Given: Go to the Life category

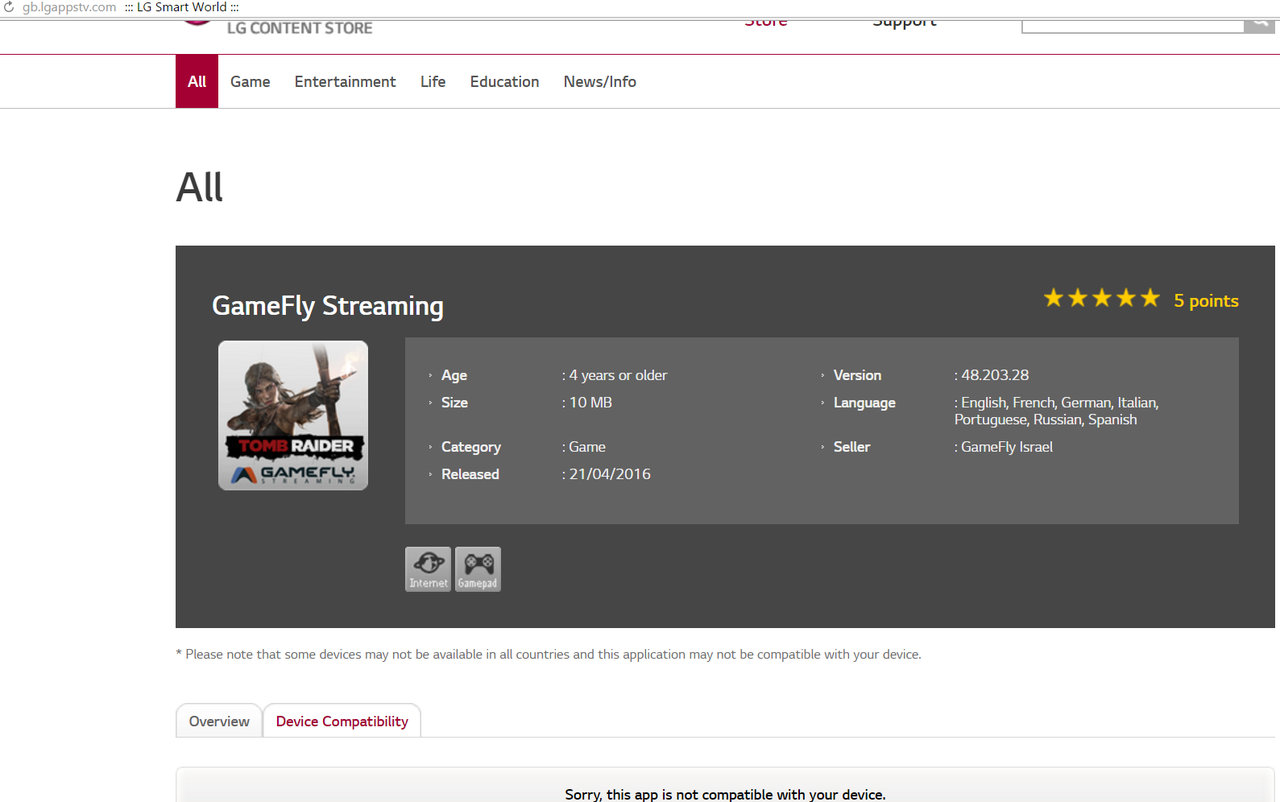Looking at the screenshot, I should click(433, 82).
